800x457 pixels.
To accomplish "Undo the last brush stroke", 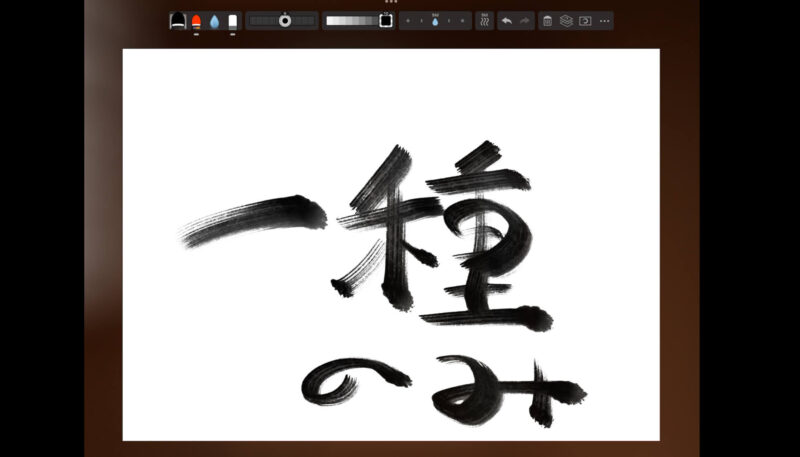I will 507,21.
